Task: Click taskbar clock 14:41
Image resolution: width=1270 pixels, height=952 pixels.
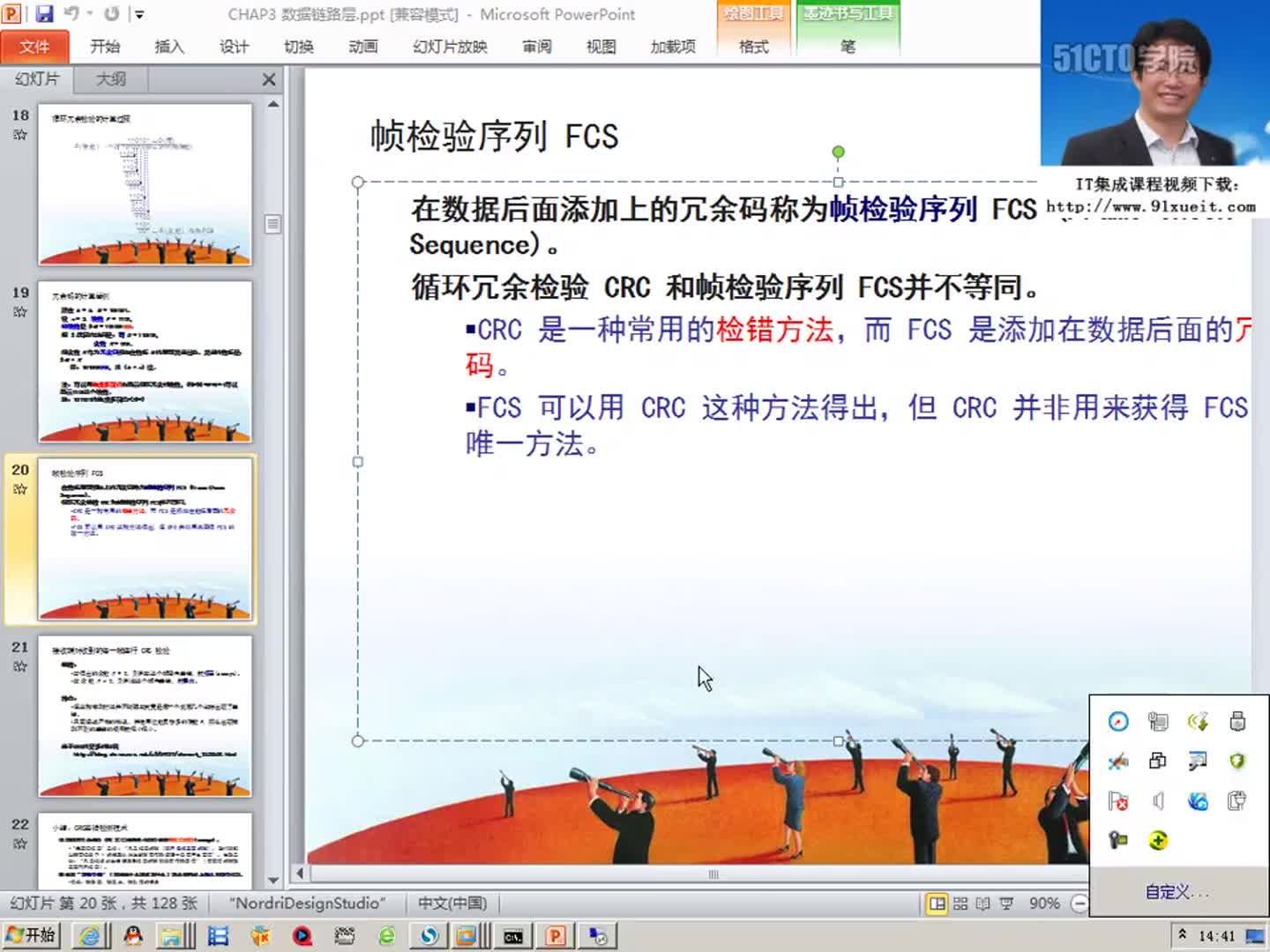Action: coord(1216,936)
